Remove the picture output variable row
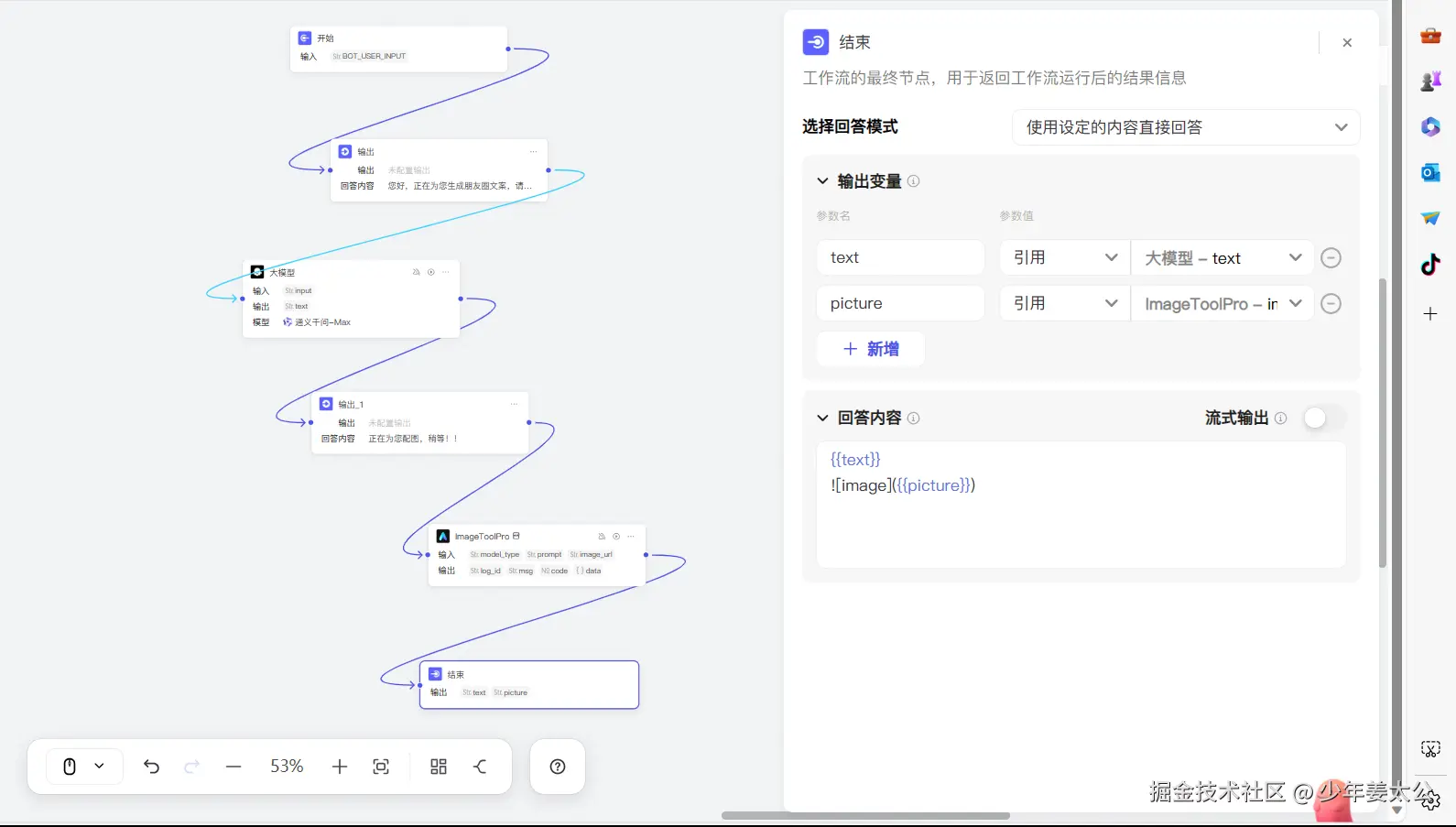The height and width of the screenshot is (827, 1456). tap(1331, 303)
